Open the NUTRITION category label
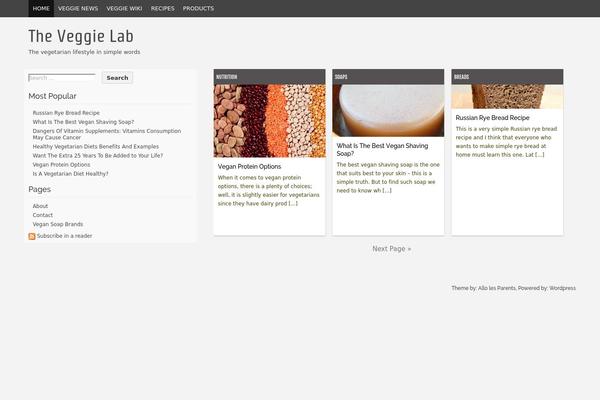Screen dimensions: 600x400 227,77
